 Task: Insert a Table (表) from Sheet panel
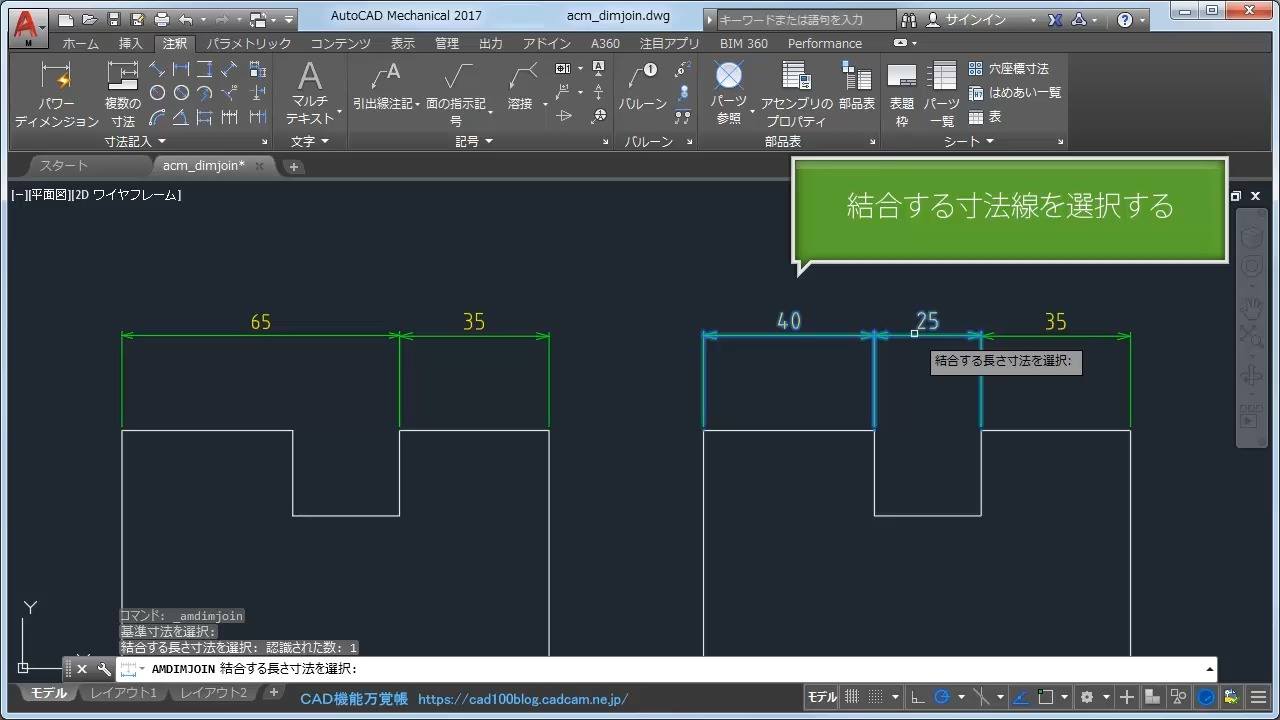pyautogui.click(x=985, y=117)
